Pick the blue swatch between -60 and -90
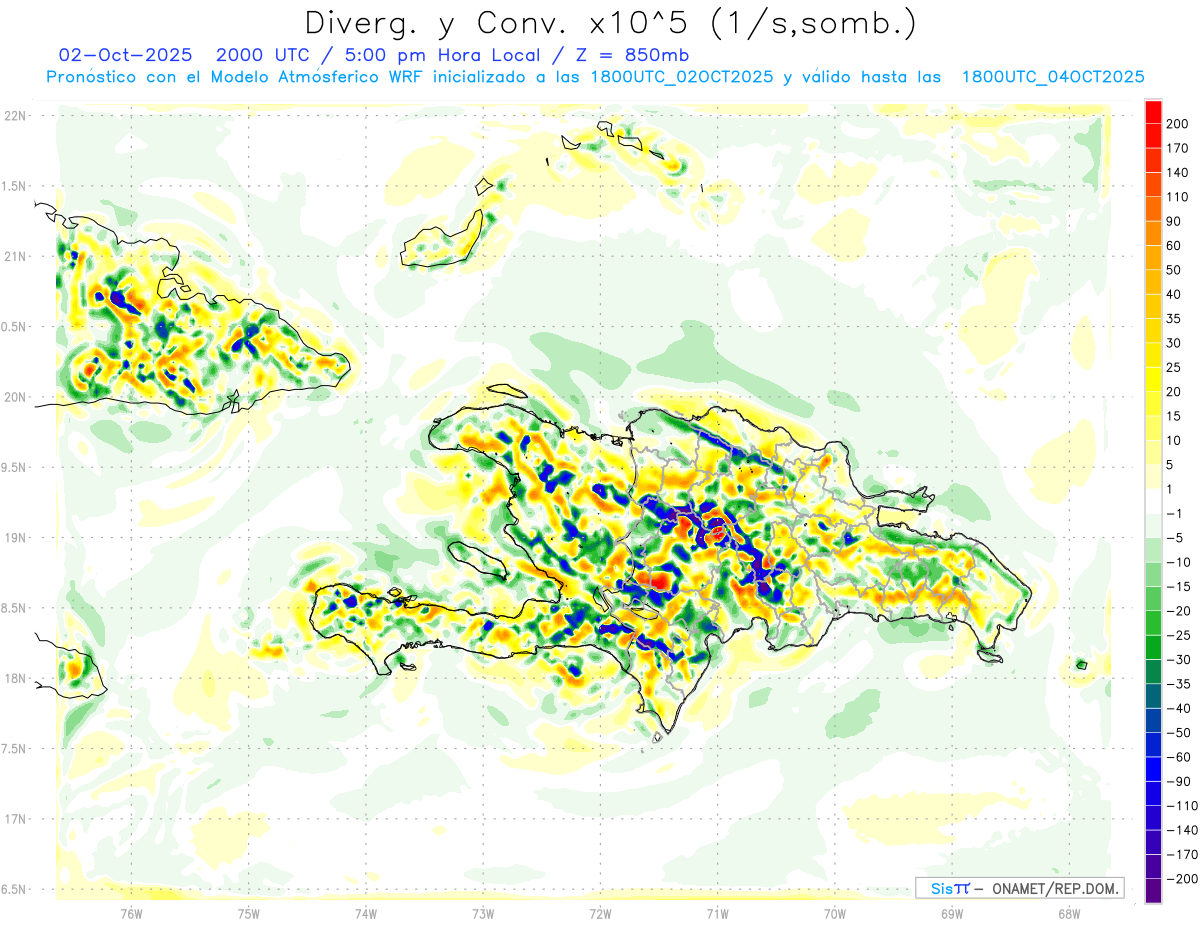1200x927 pixels. [1153, 769]
